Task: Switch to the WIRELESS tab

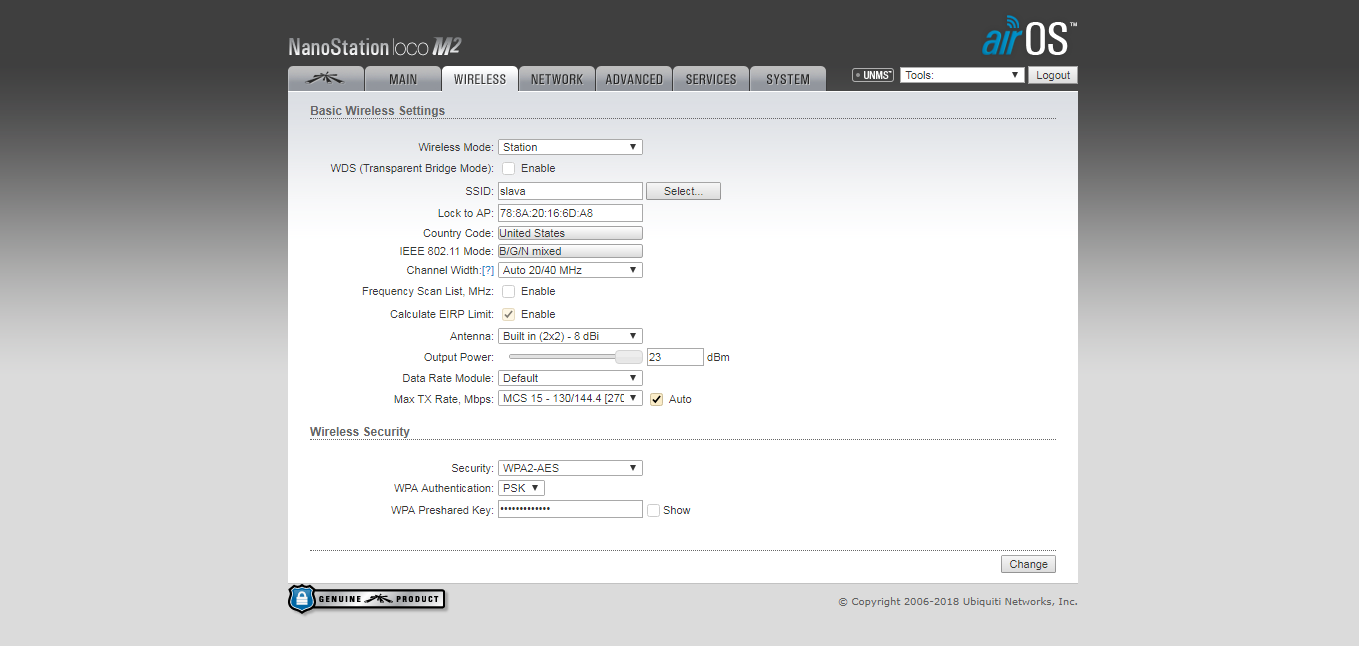Action: point(480,79)
